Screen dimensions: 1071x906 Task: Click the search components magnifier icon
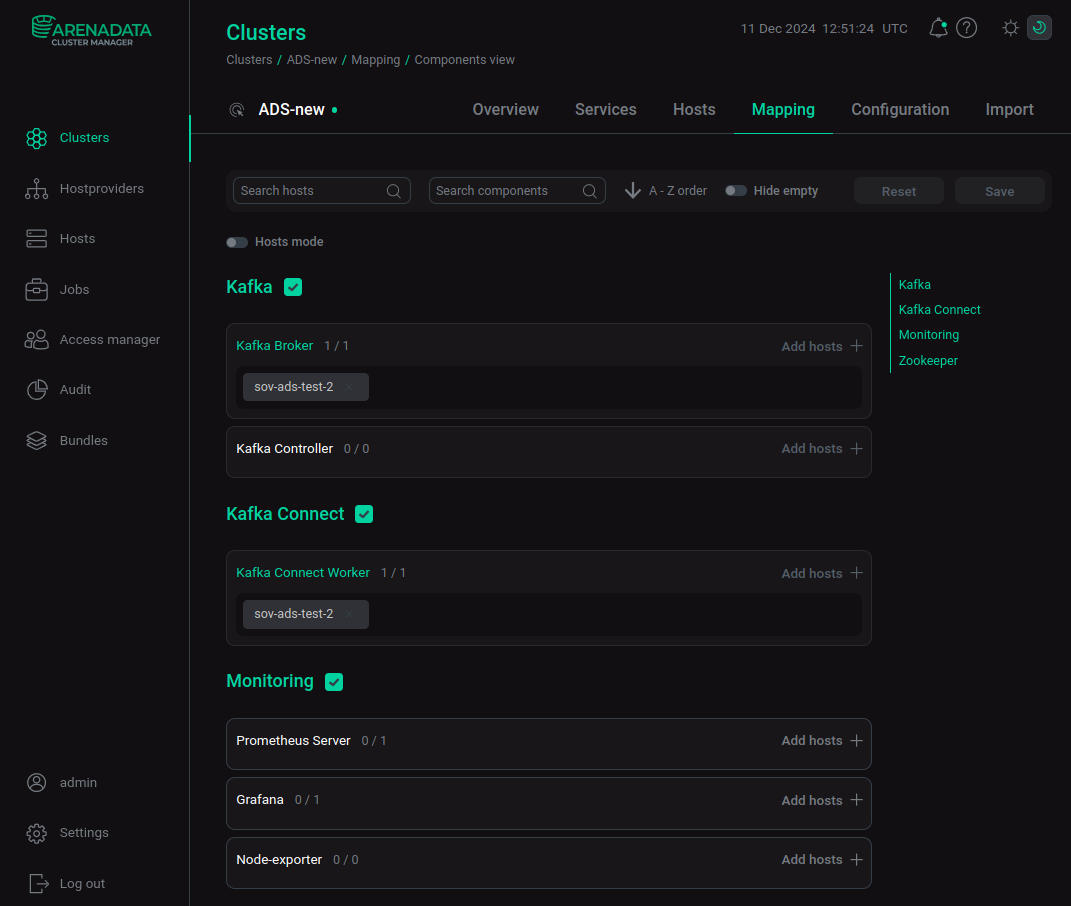coord(590,191)
